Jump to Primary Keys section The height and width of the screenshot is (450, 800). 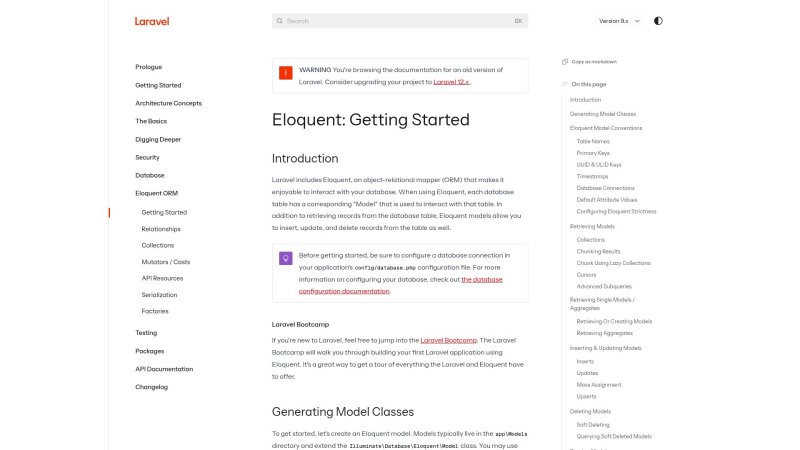click(593, 153)
